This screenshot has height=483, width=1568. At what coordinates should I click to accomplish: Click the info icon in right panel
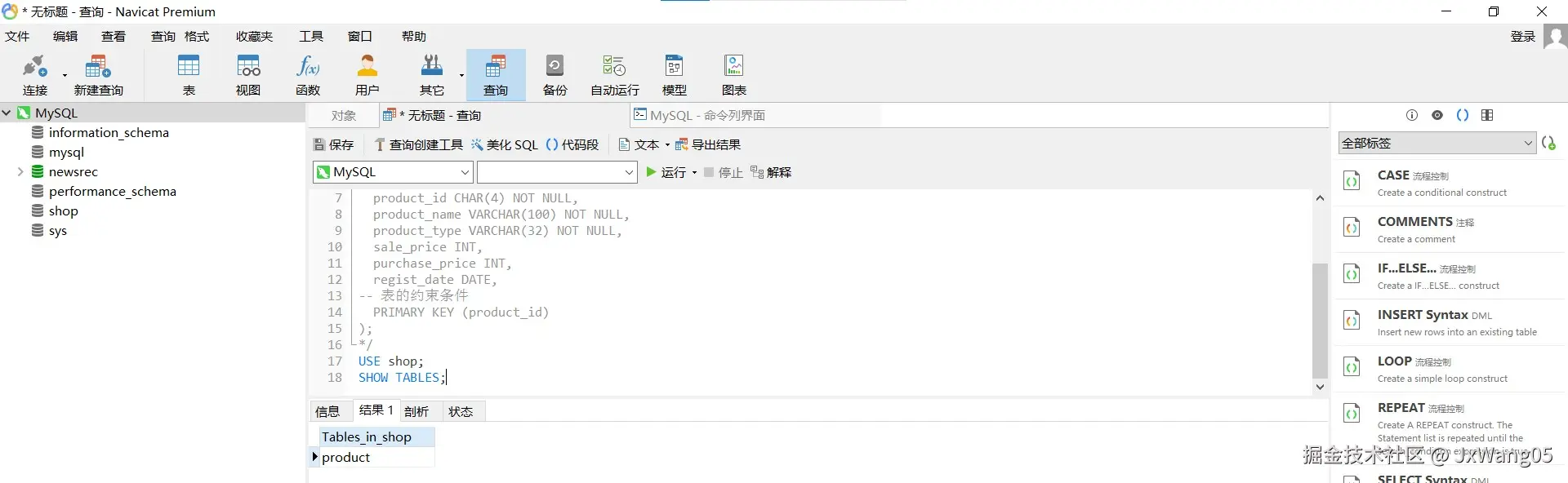[1412, 115]
